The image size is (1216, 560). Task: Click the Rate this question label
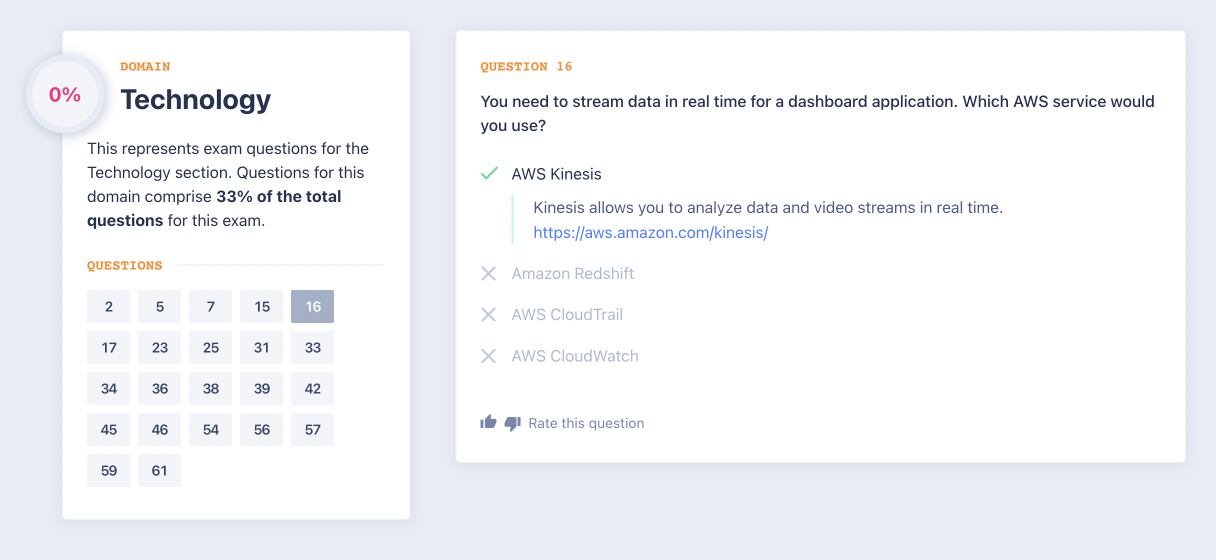coord(586,423)
